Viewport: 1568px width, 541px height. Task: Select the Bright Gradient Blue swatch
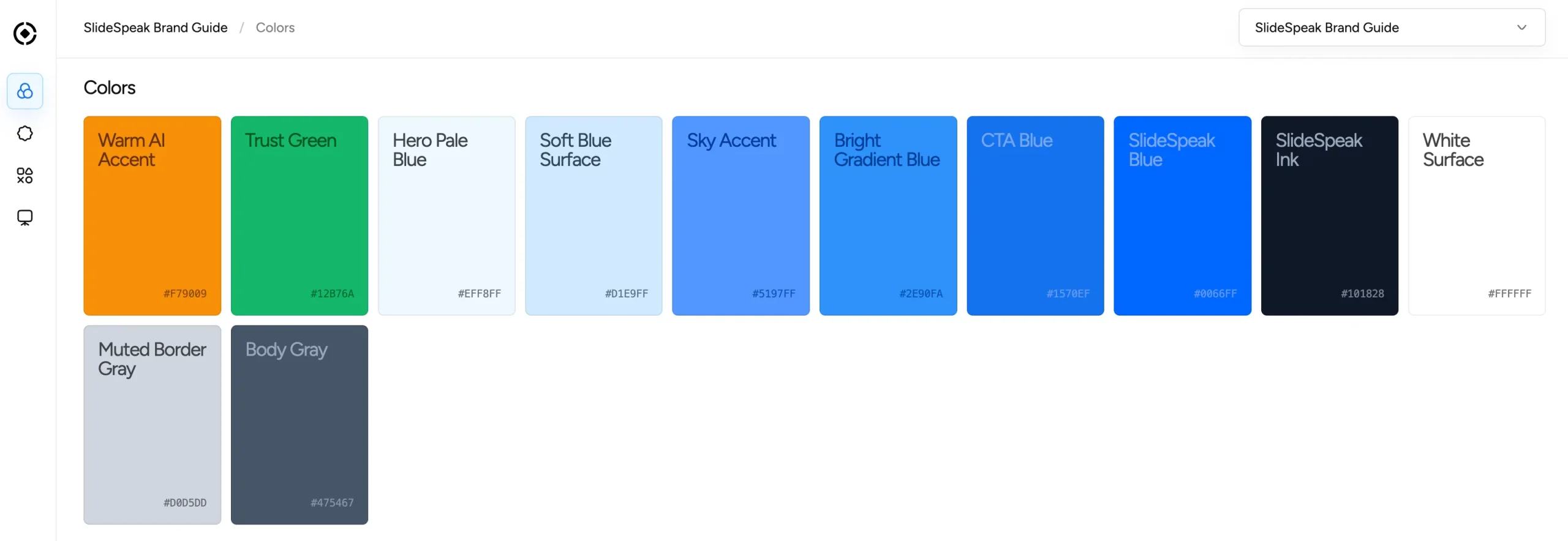coord(888,216)
